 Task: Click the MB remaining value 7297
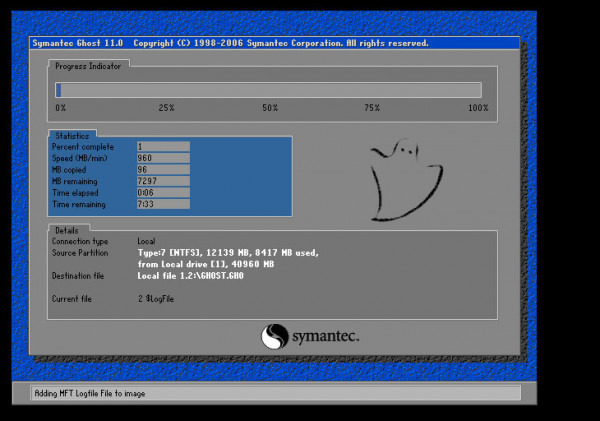pyautogui.click(x=163, y=181)
